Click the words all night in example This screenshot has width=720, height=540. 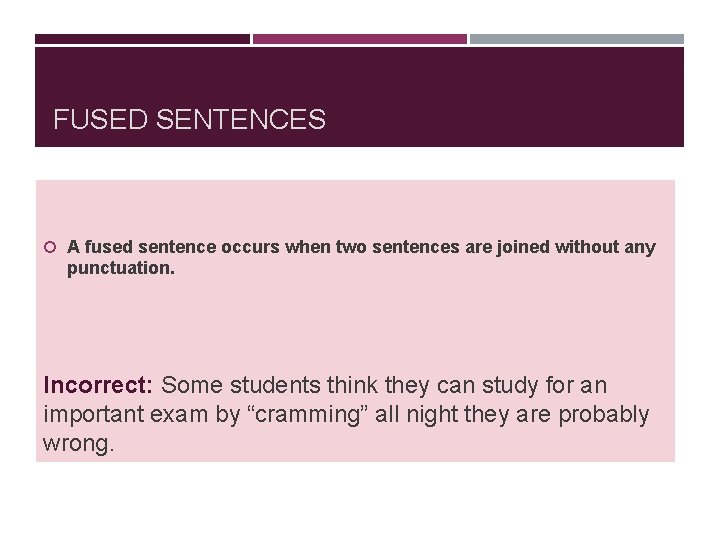[416, 415]
